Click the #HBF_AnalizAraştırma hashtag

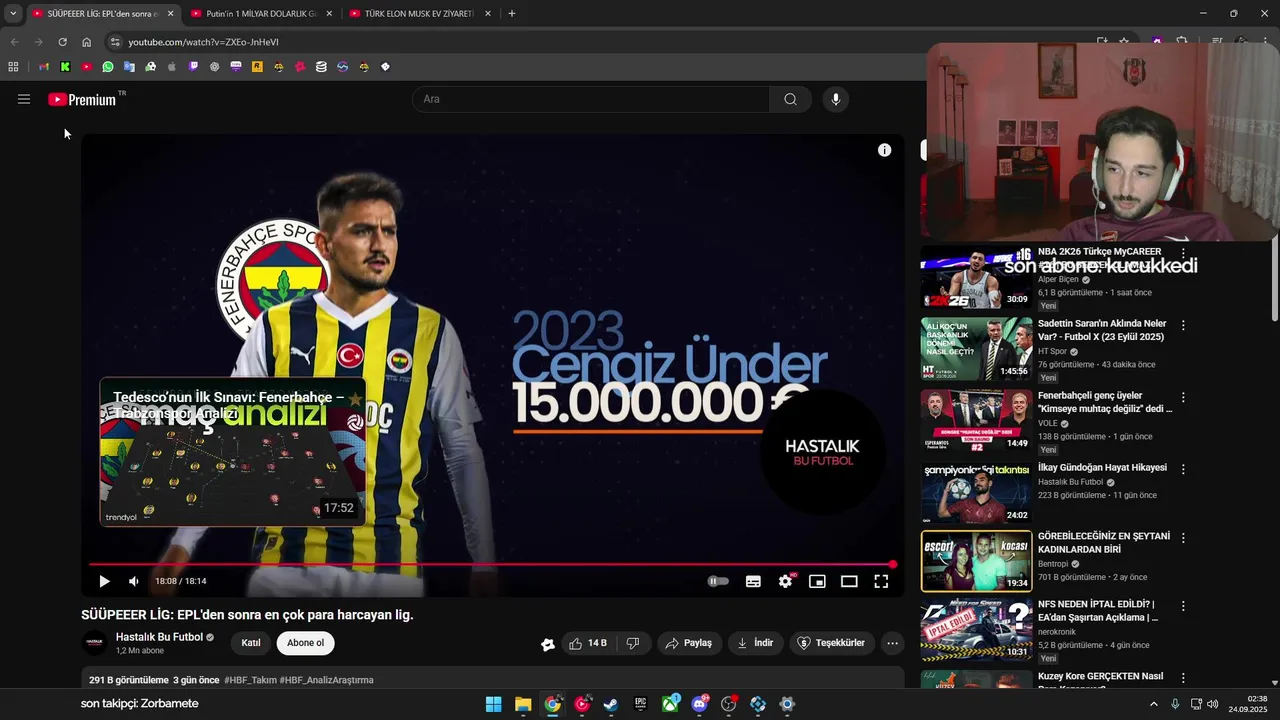(x=327, y=680)
